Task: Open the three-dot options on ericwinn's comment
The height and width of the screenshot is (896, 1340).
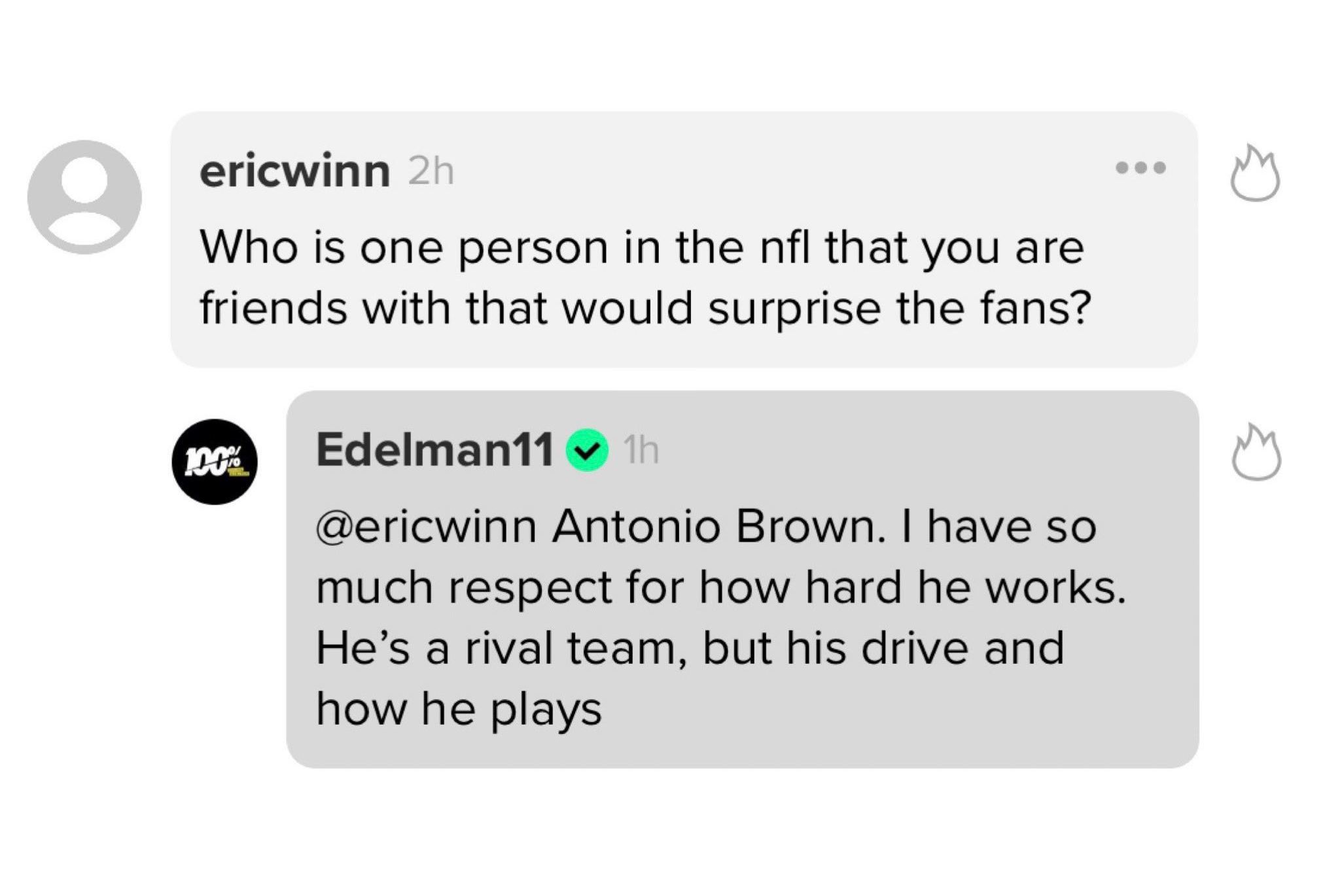Action: point(1140,168)
